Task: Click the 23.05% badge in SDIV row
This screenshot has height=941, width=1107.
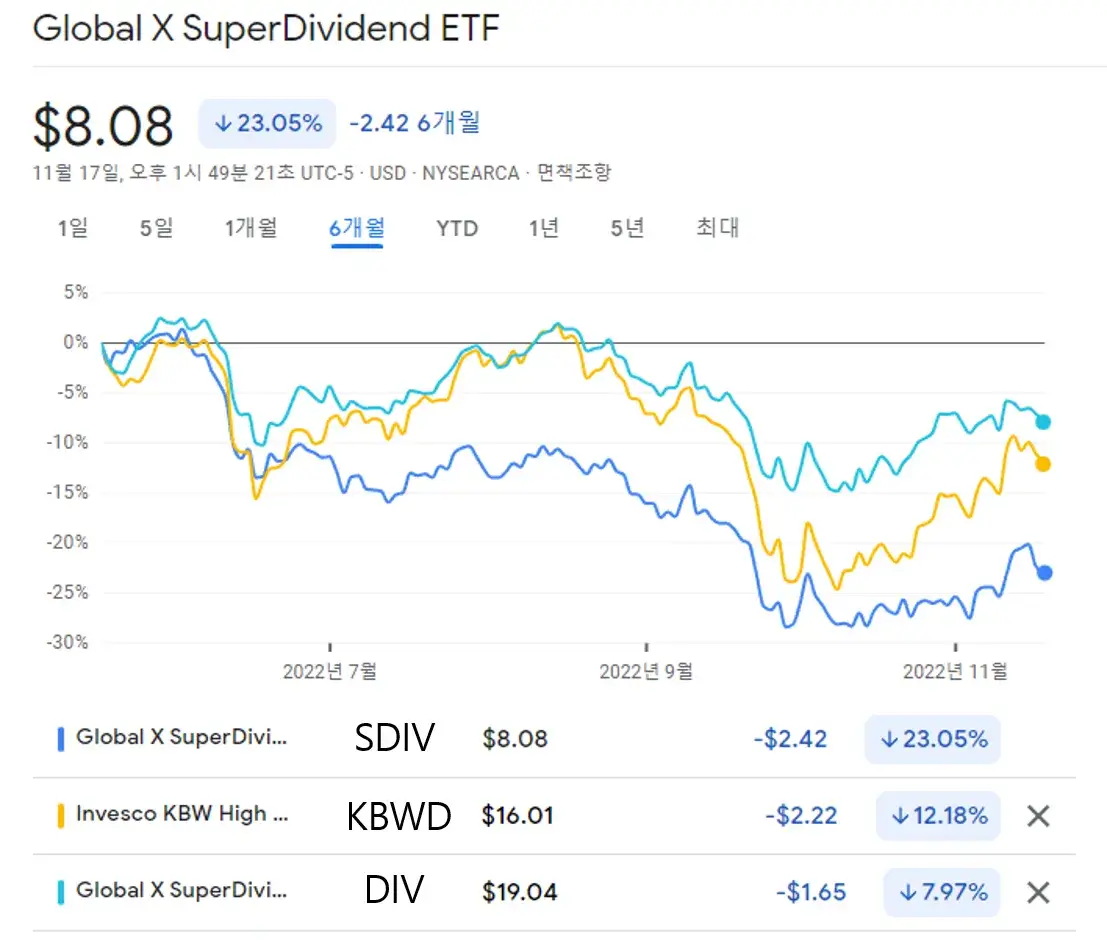Action: pos(932,739)
